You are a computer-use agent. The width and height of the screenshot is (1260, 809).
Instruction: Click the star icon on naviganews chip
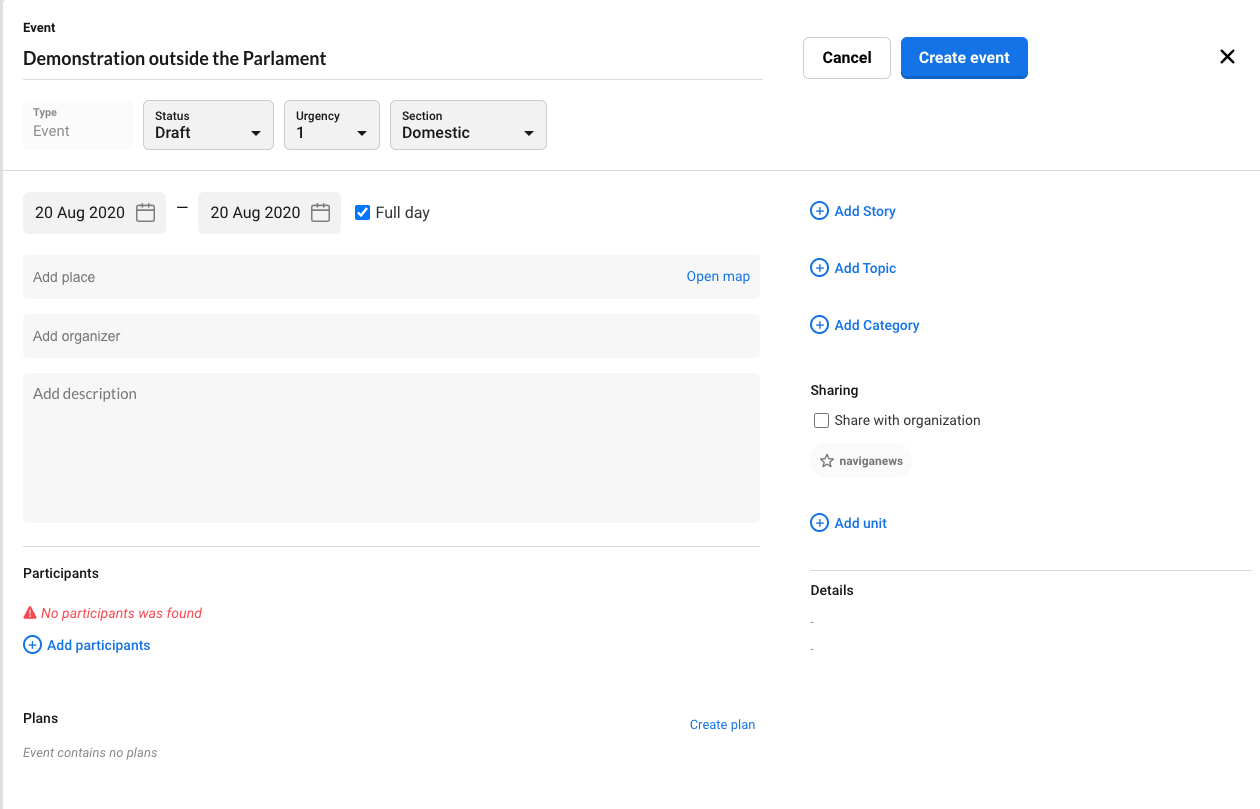click(827, 461)
